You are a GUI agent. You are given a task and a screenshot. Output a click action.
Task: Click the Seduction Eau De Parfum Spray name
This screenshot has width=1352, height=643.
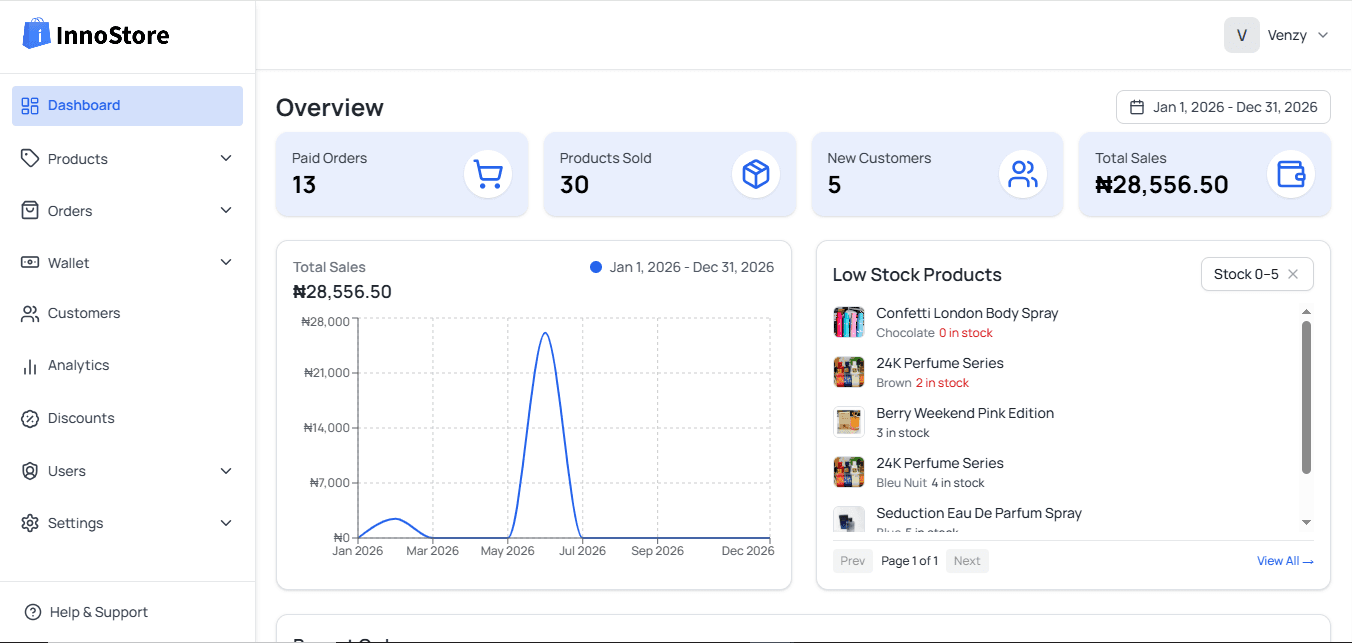pos(979,513)
